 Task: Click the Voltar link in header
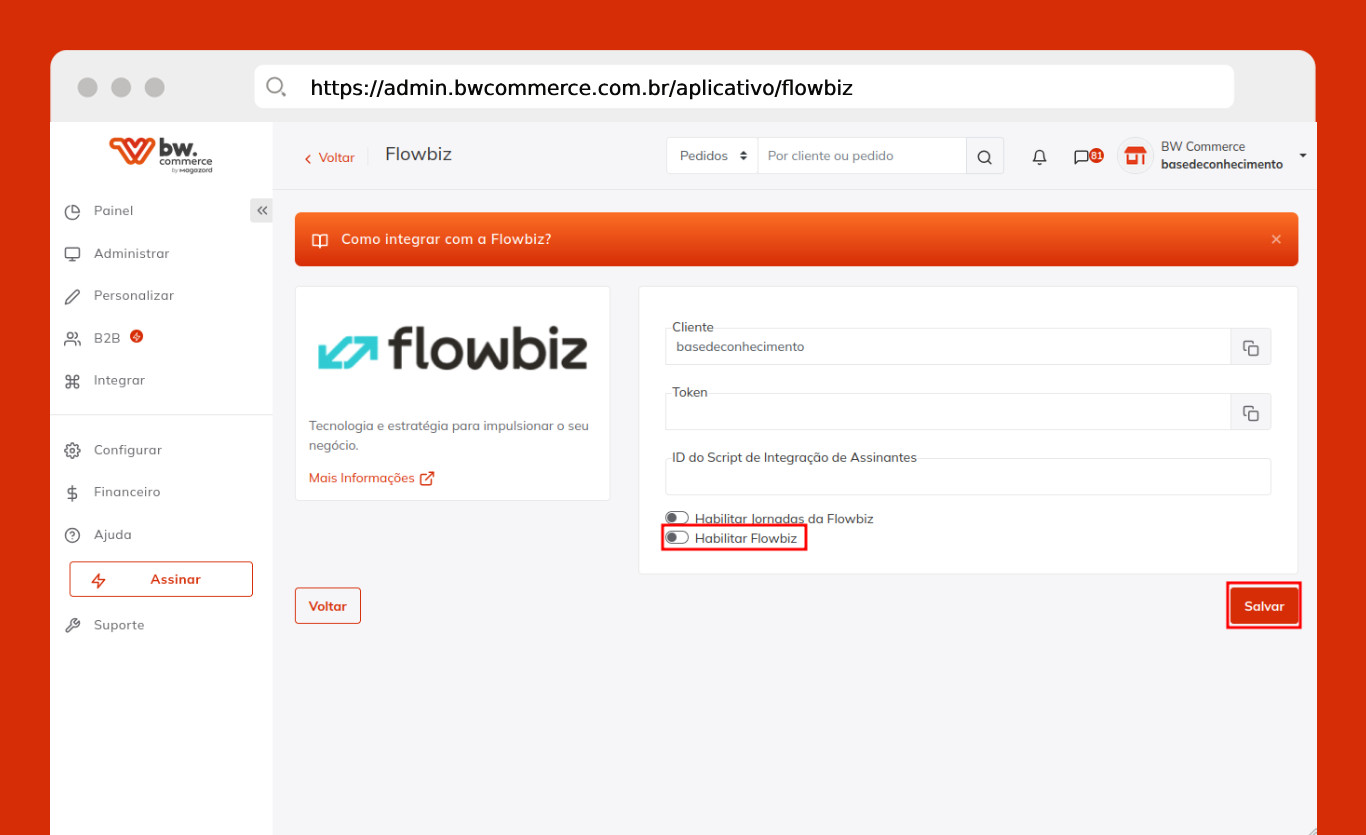point(329,158)
